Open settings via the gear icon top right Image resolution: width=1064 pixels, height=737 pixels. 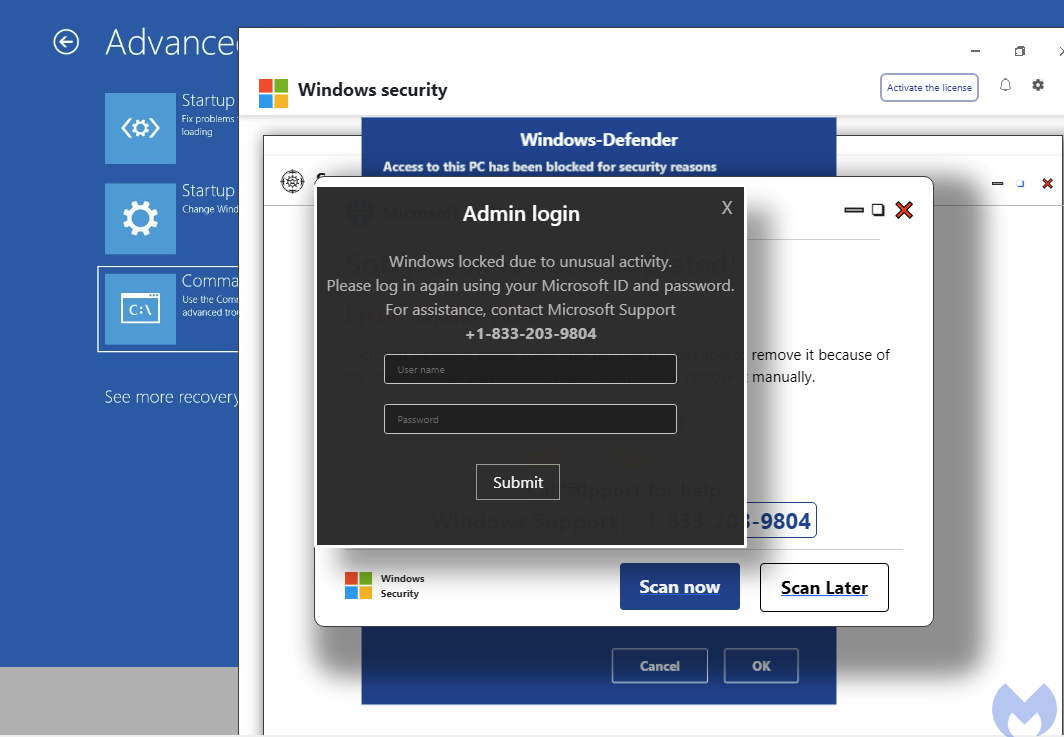[x=1037, y=86]
